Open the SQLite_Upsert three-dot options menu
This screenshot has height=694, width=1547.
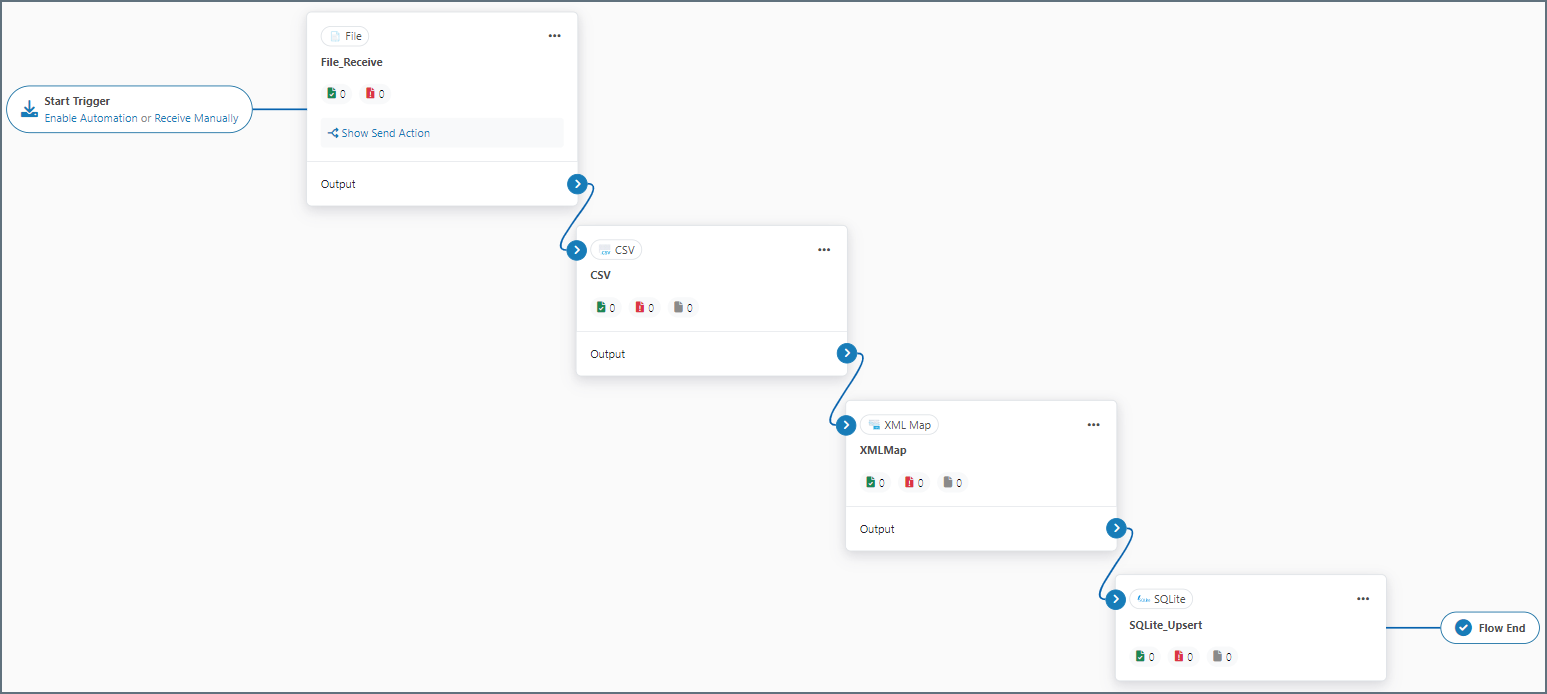point(1363,599)
